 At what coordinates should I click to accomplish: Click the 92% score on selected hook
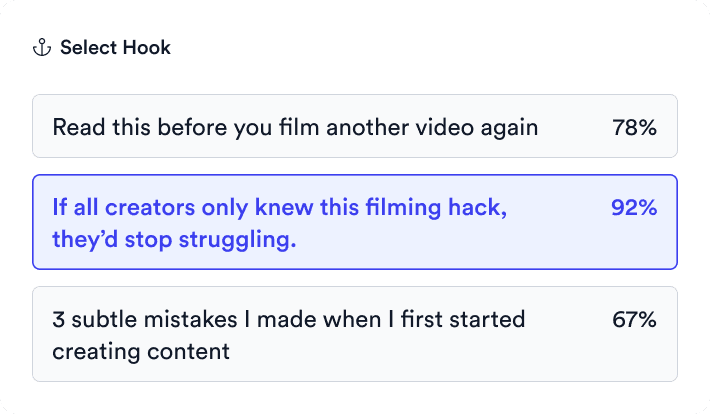[x=634, y=207]
